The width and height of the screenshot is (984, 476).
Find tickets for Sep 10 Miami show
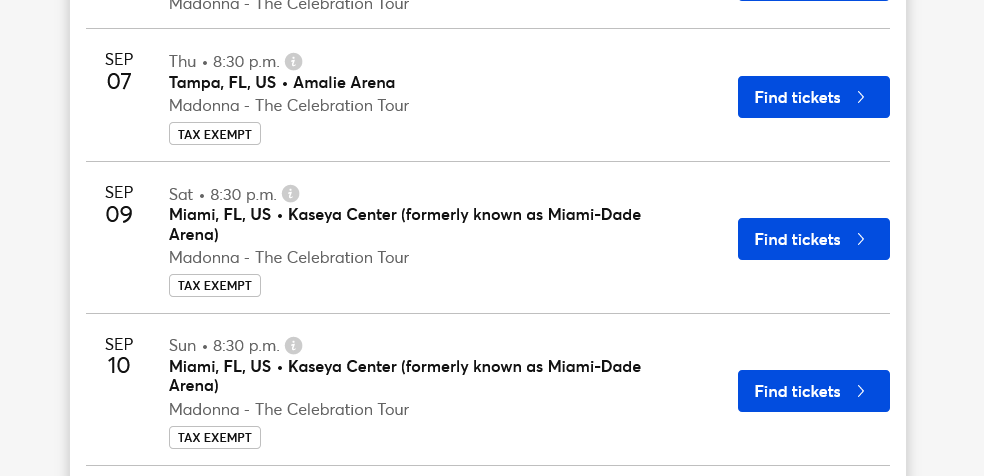pos(813,391)
